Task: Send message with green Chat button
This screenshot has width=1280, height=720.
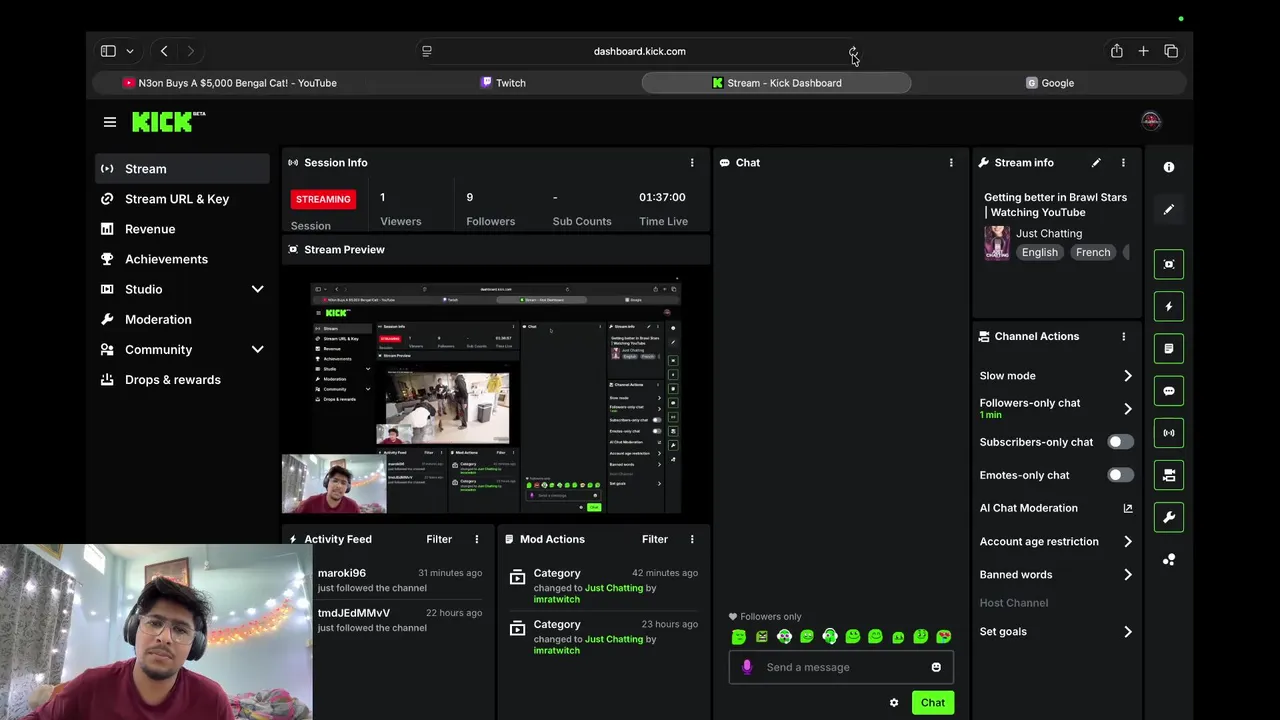Action: (x=933, y=703)
